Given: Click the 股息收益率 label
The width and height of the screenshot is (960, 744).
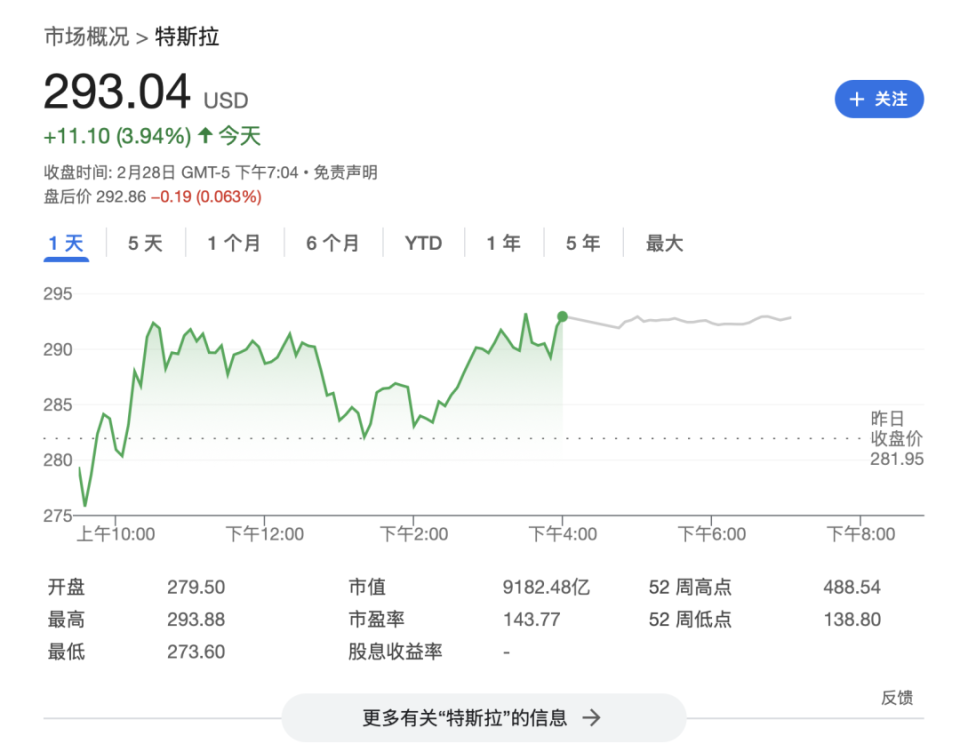Looking at the screenshot, I should (396, 652).
